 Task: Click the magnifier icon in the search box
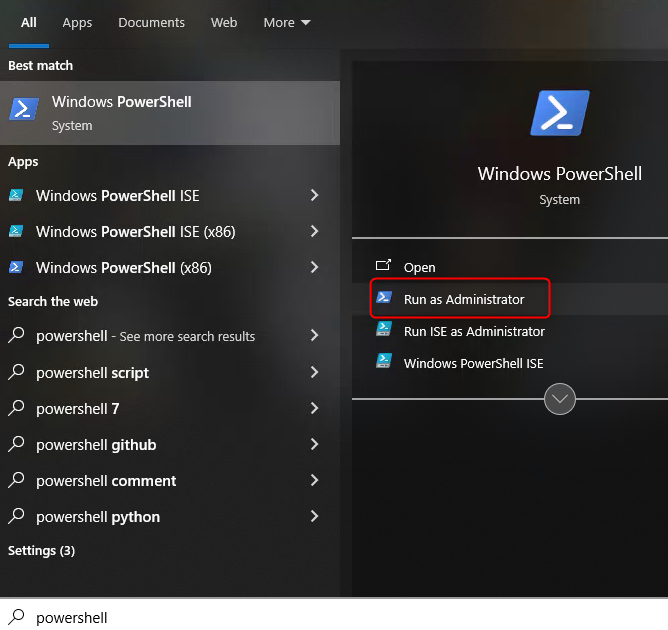click(17, 617)
